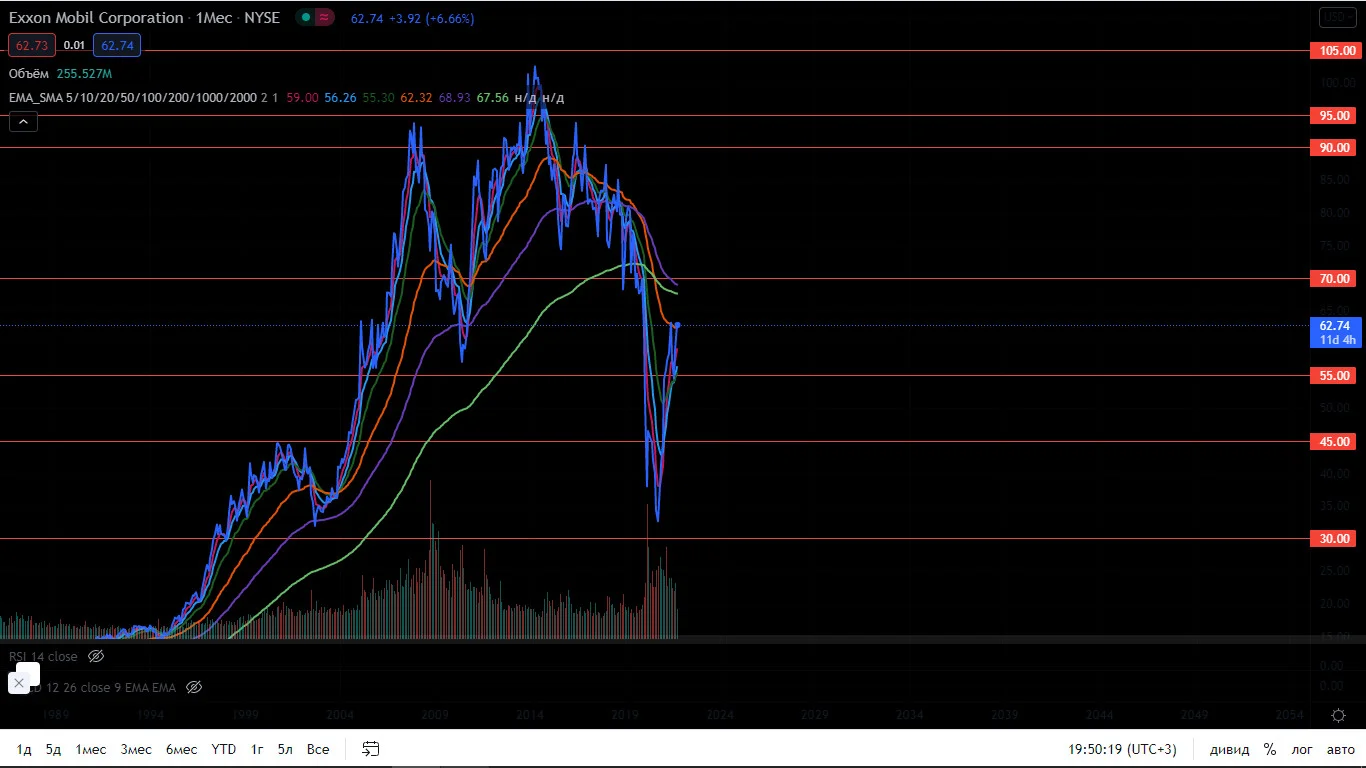The height and width of the screenshot is (768, 1366).
Task: Show the hidden RSI 14 indicator
Action: coord(96,657)
